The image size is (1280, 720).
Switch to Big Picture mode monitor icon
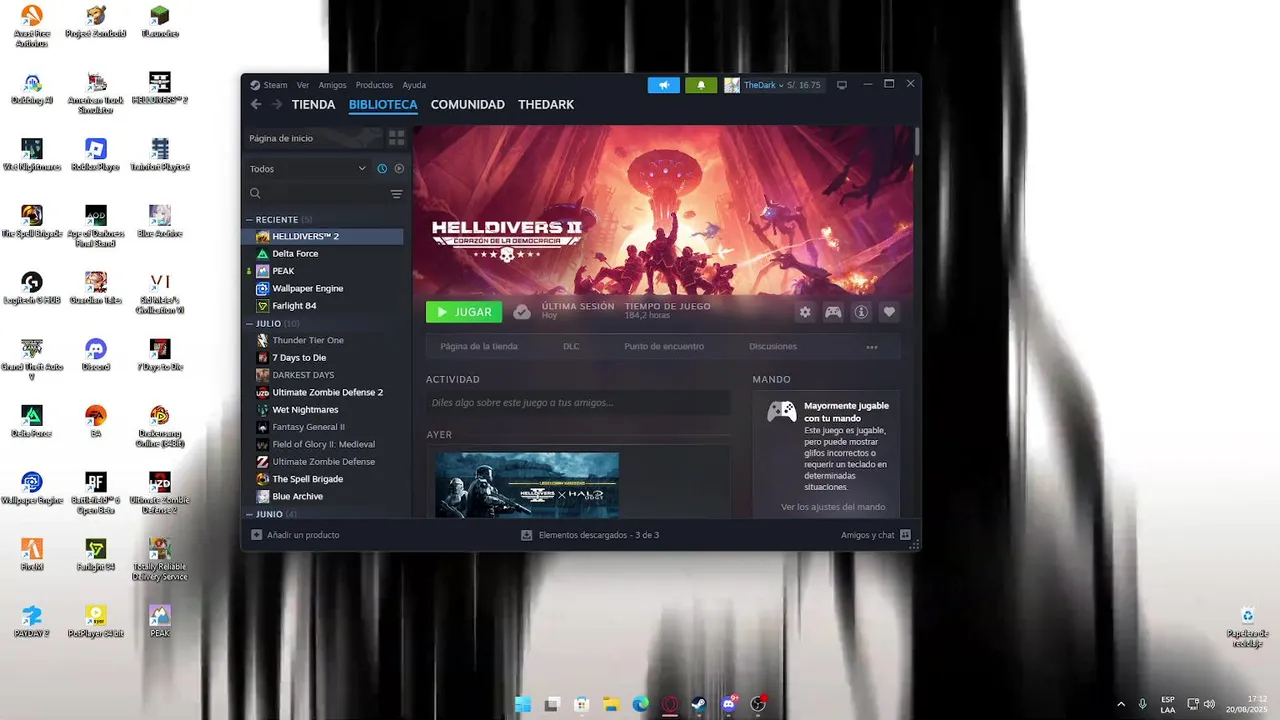[842, 85]
